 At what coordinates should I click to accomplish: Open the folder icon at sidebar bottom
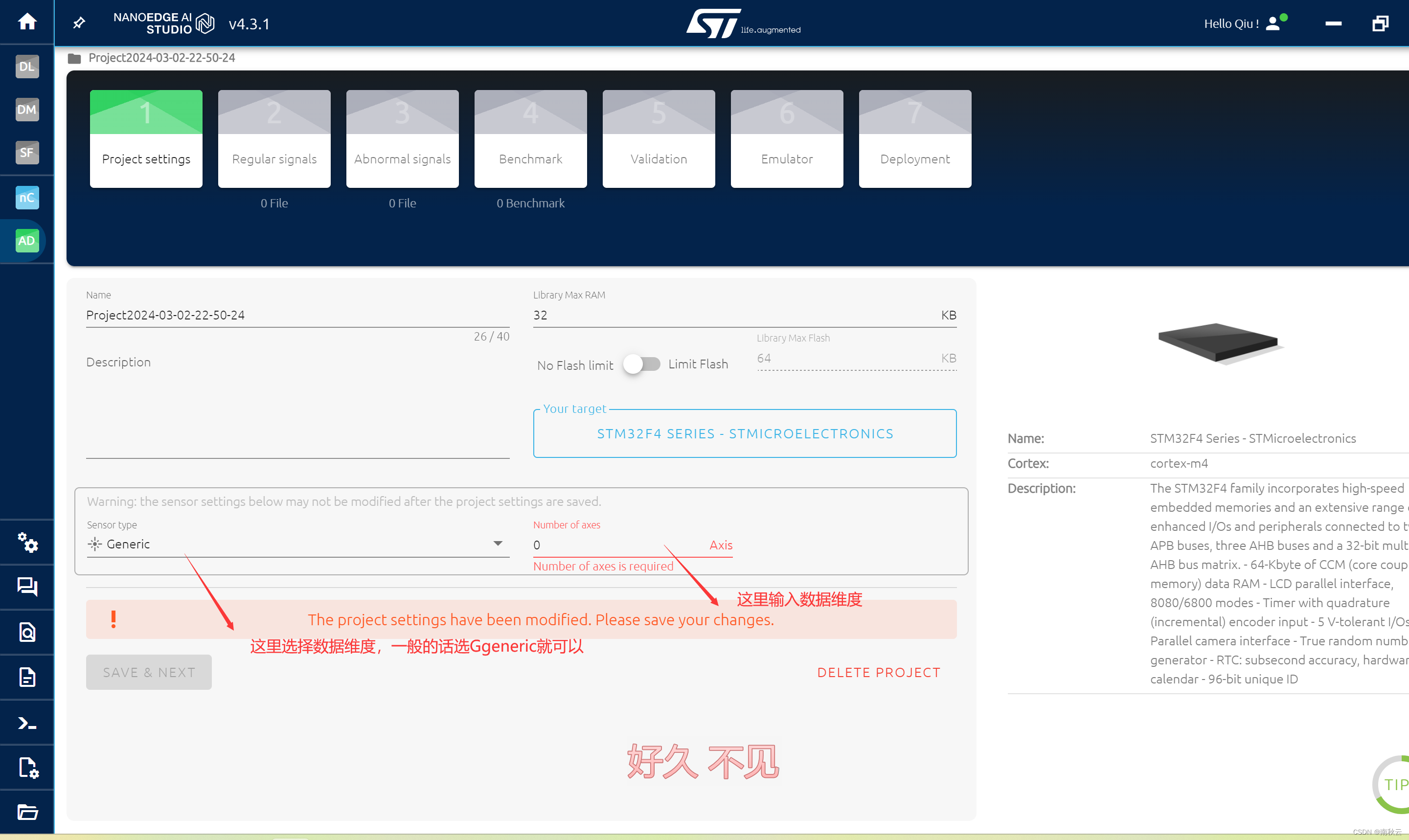pos(26,812)
